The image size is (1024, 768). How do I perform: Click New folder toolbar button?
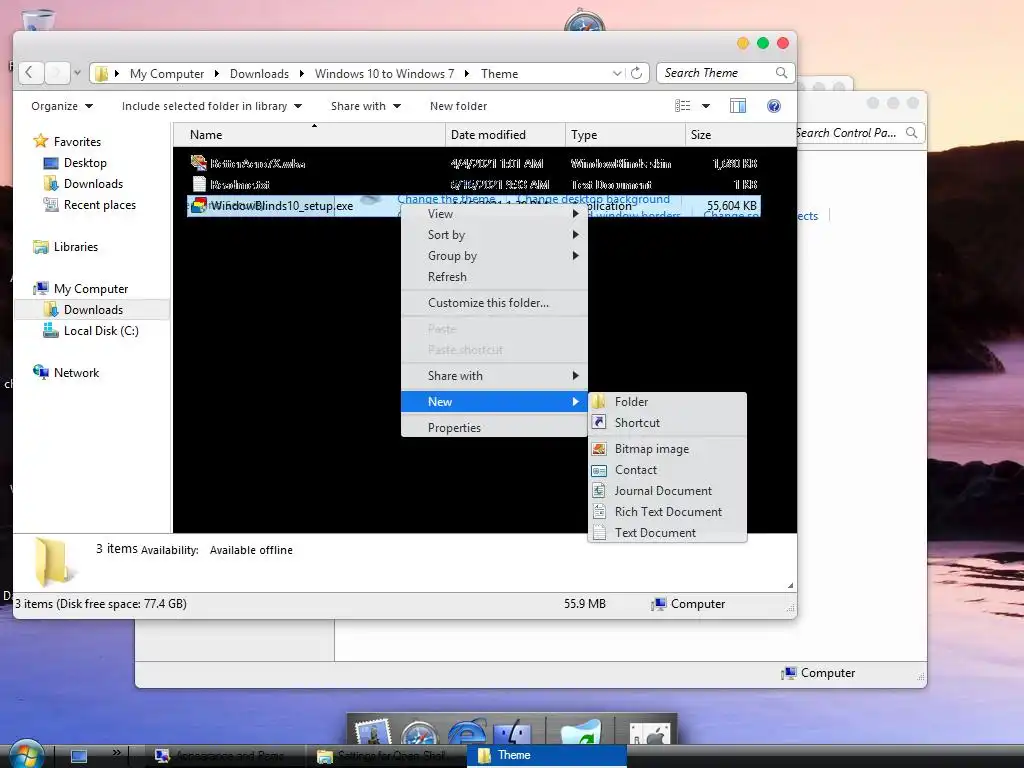[458, 106]
